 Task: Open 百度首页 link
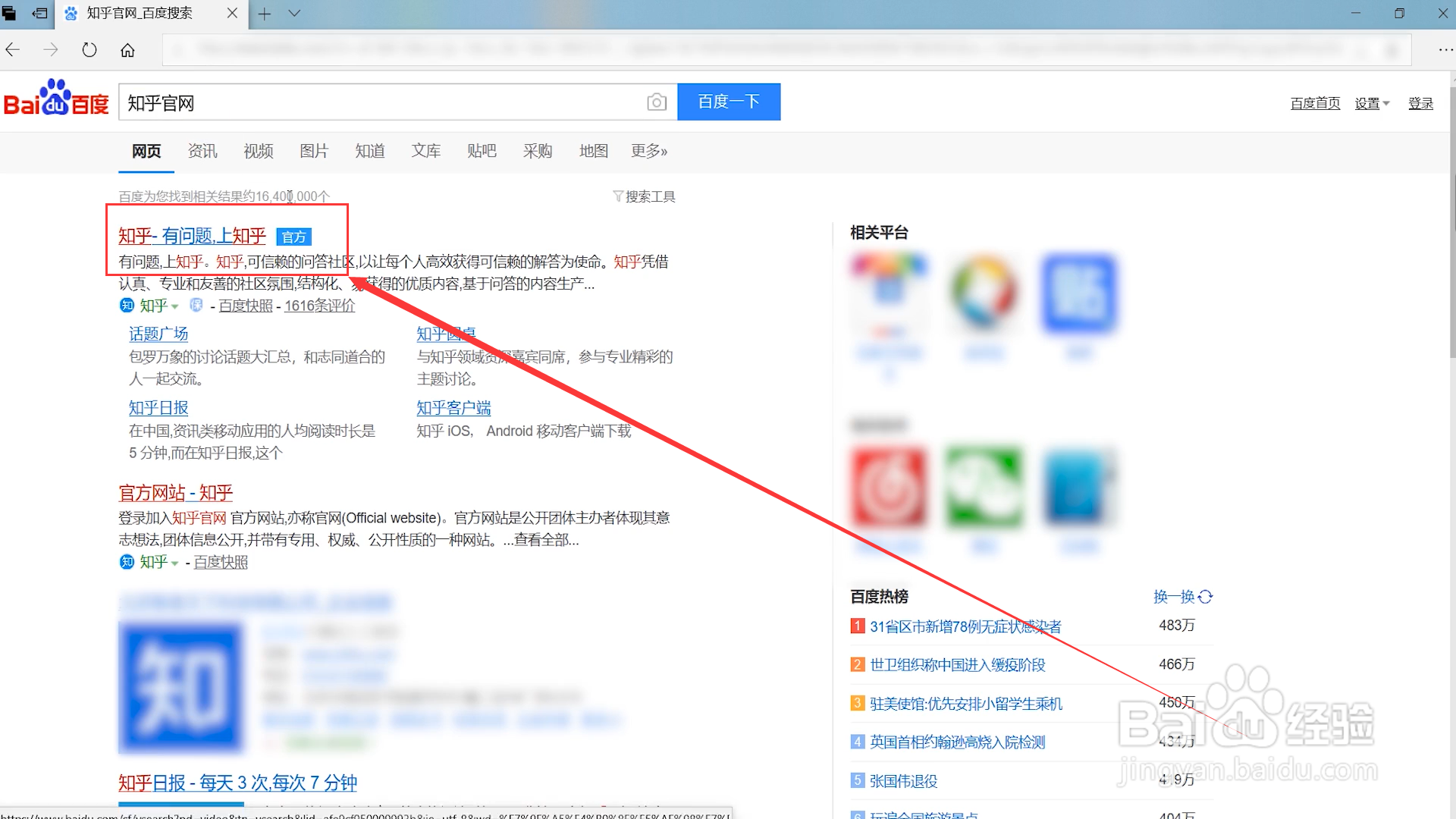tap(1315, 103)
